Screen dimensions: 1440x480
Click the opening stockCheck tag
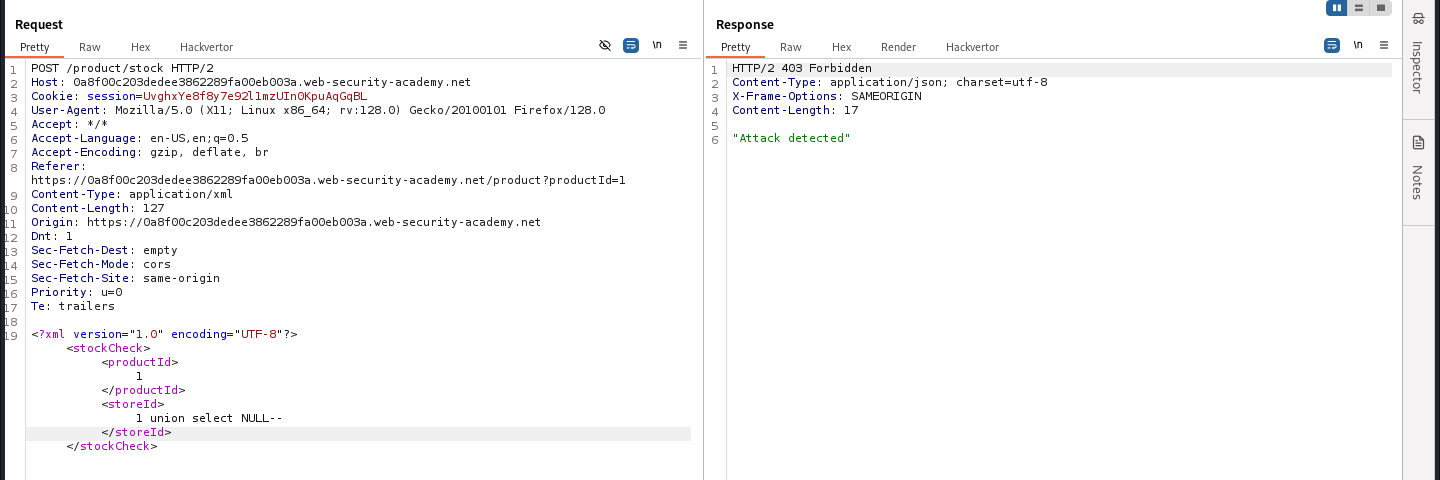(109, 348)
